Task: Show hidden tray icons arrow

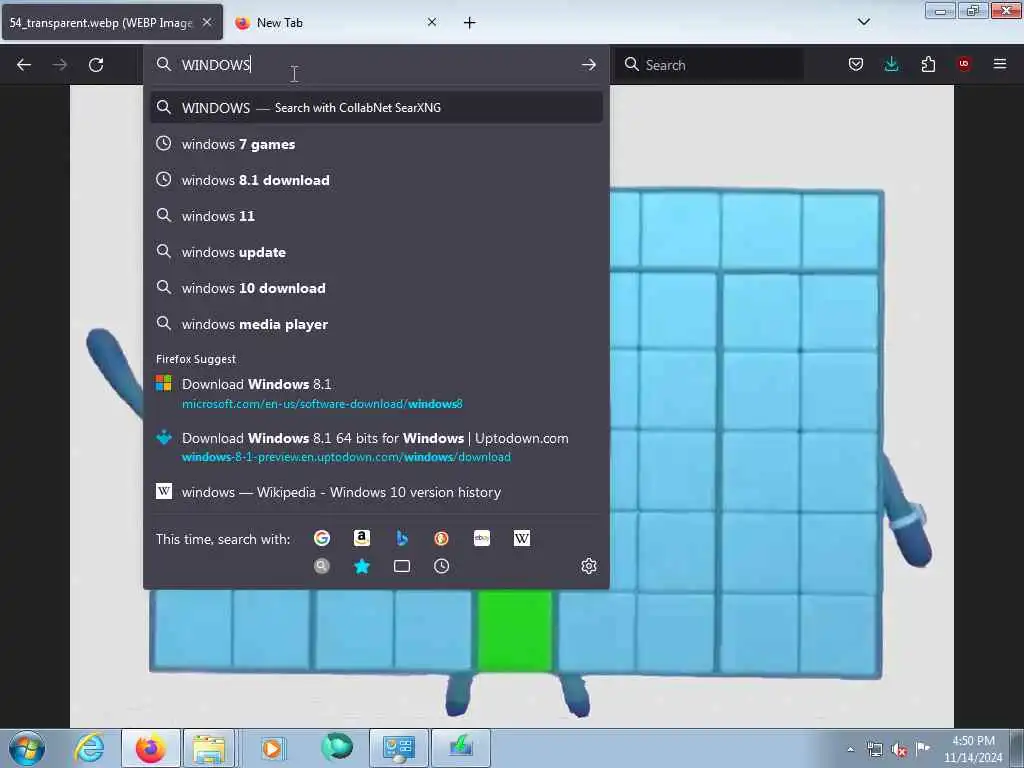Action: pos(850,749)
